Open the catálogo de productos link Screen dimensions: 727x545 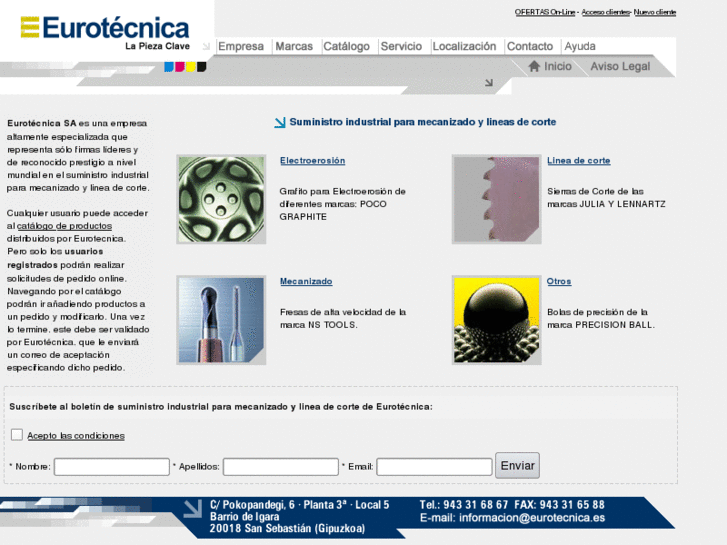64,226
